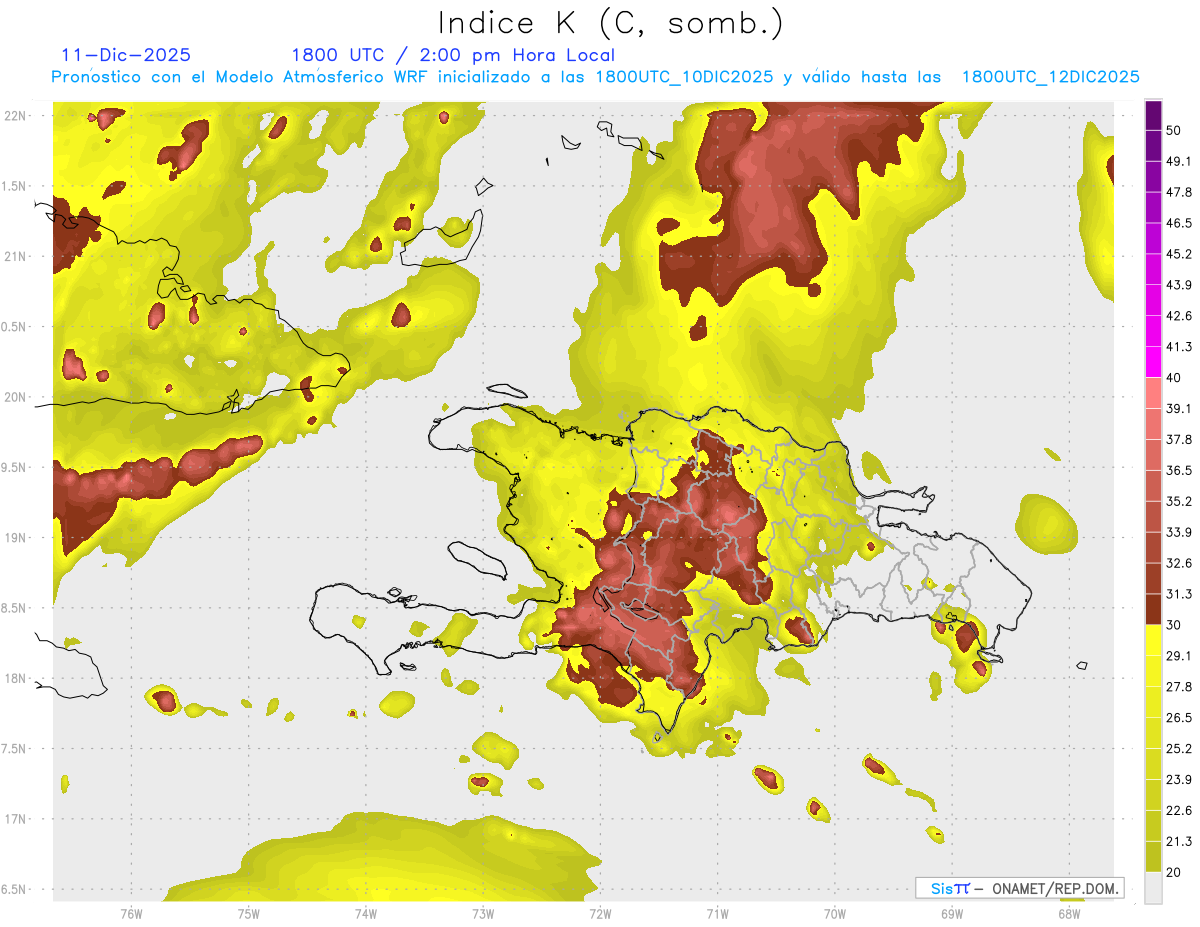Click the "22N" latitude axis label
Screen dimensions: 1200x927
(x=15, y=116)
